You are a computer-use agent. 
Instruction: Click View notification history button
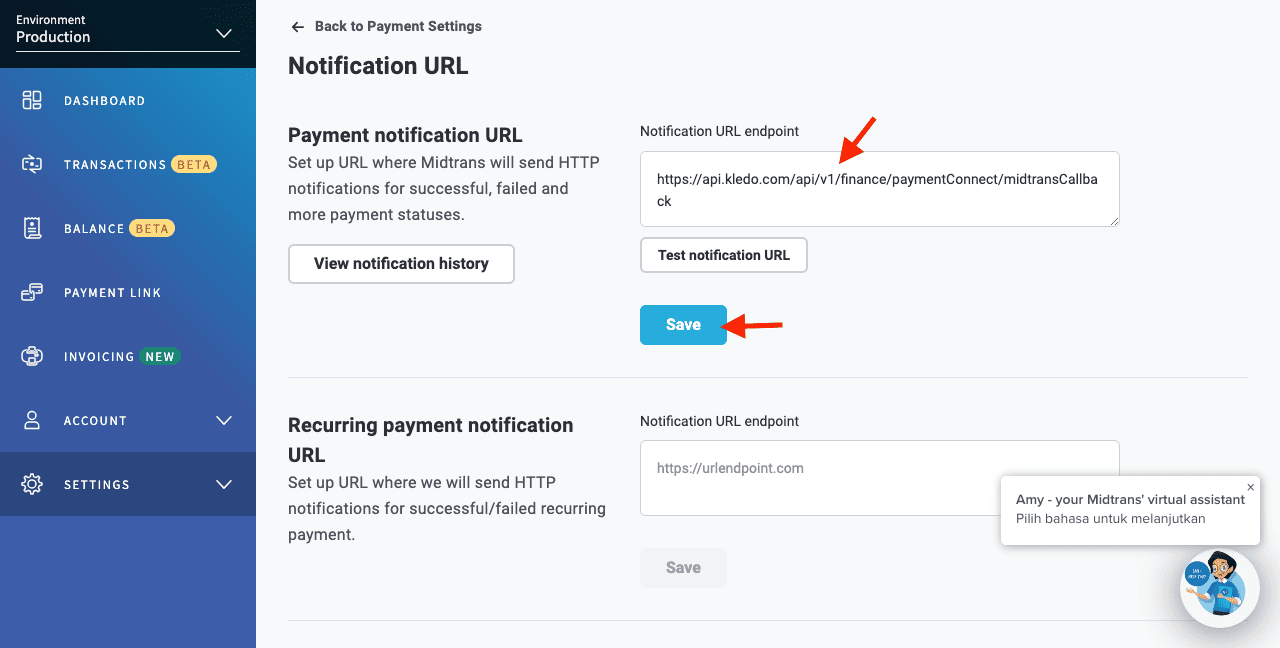401,264
